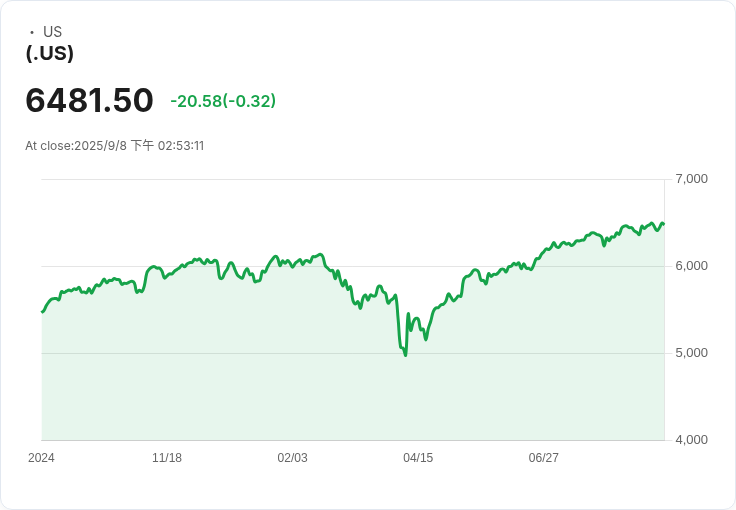
Task: Click the (.US) ticker heading
Action: 50,53
